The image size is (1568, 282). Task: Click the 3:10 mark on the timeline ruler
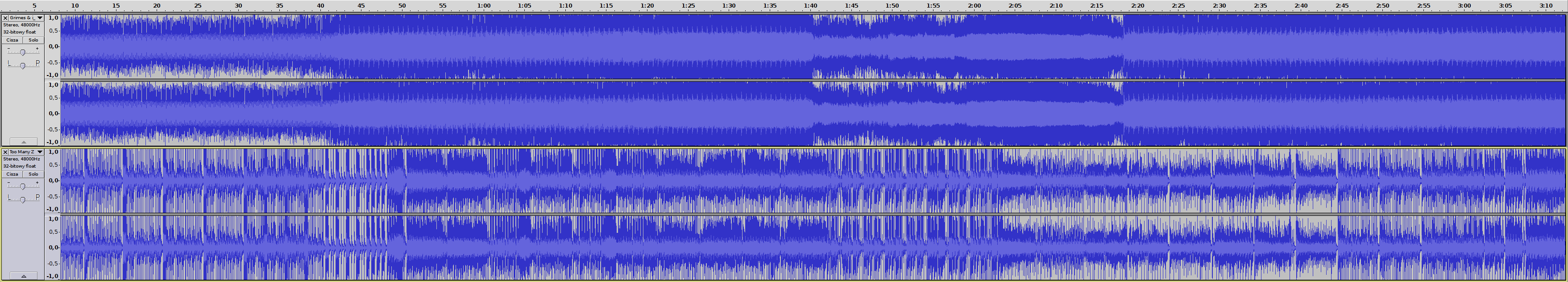pos(1546,5)
